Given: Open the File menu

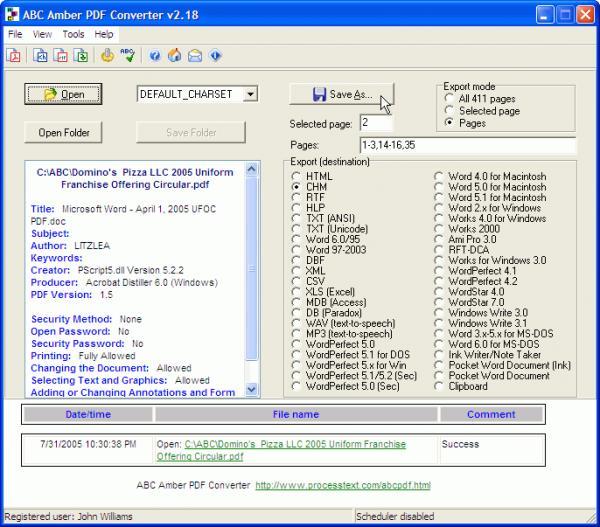Looking at the screenshot, I should [x=15, y=34].
